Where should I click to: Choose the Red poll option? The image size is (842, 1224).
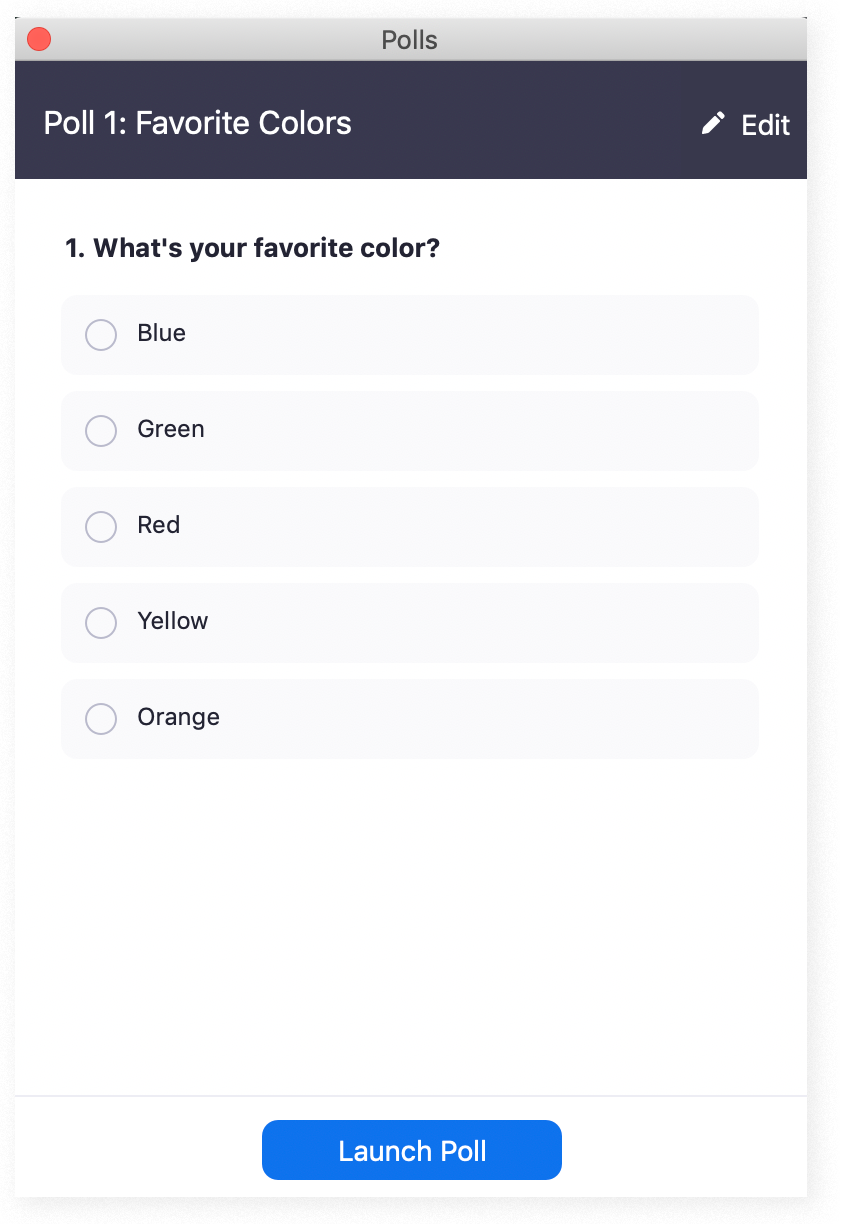pyautogui.click(x=100, y=527)
